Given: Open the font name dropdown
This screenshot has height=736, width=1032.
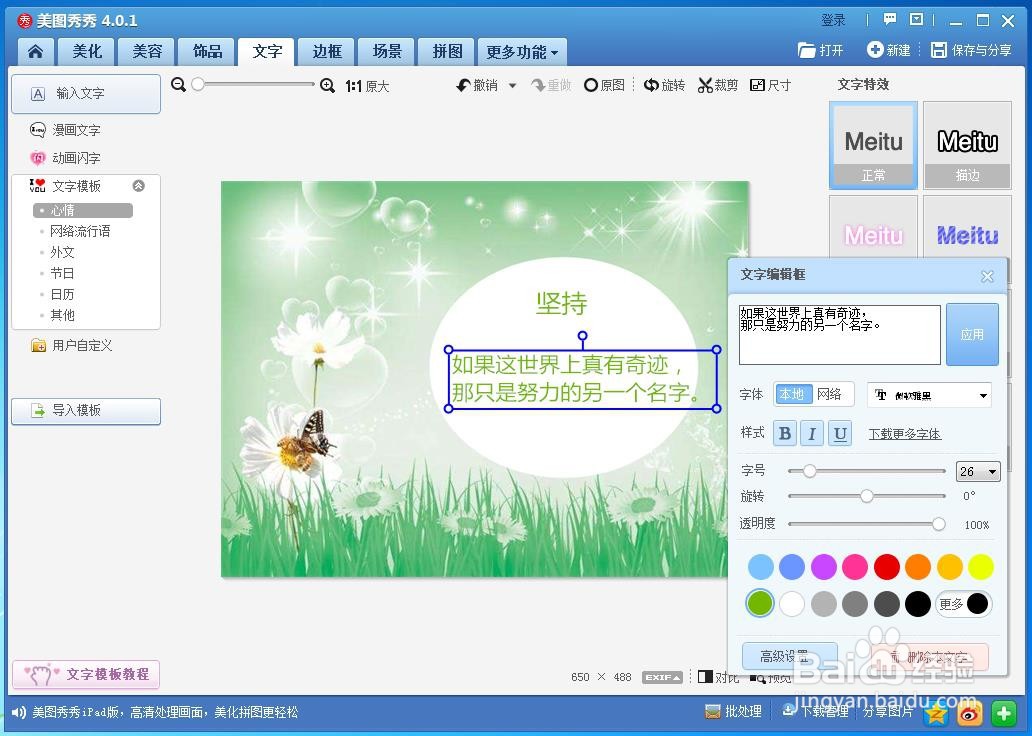Looking at the screenshot, I should click(929, 395).
